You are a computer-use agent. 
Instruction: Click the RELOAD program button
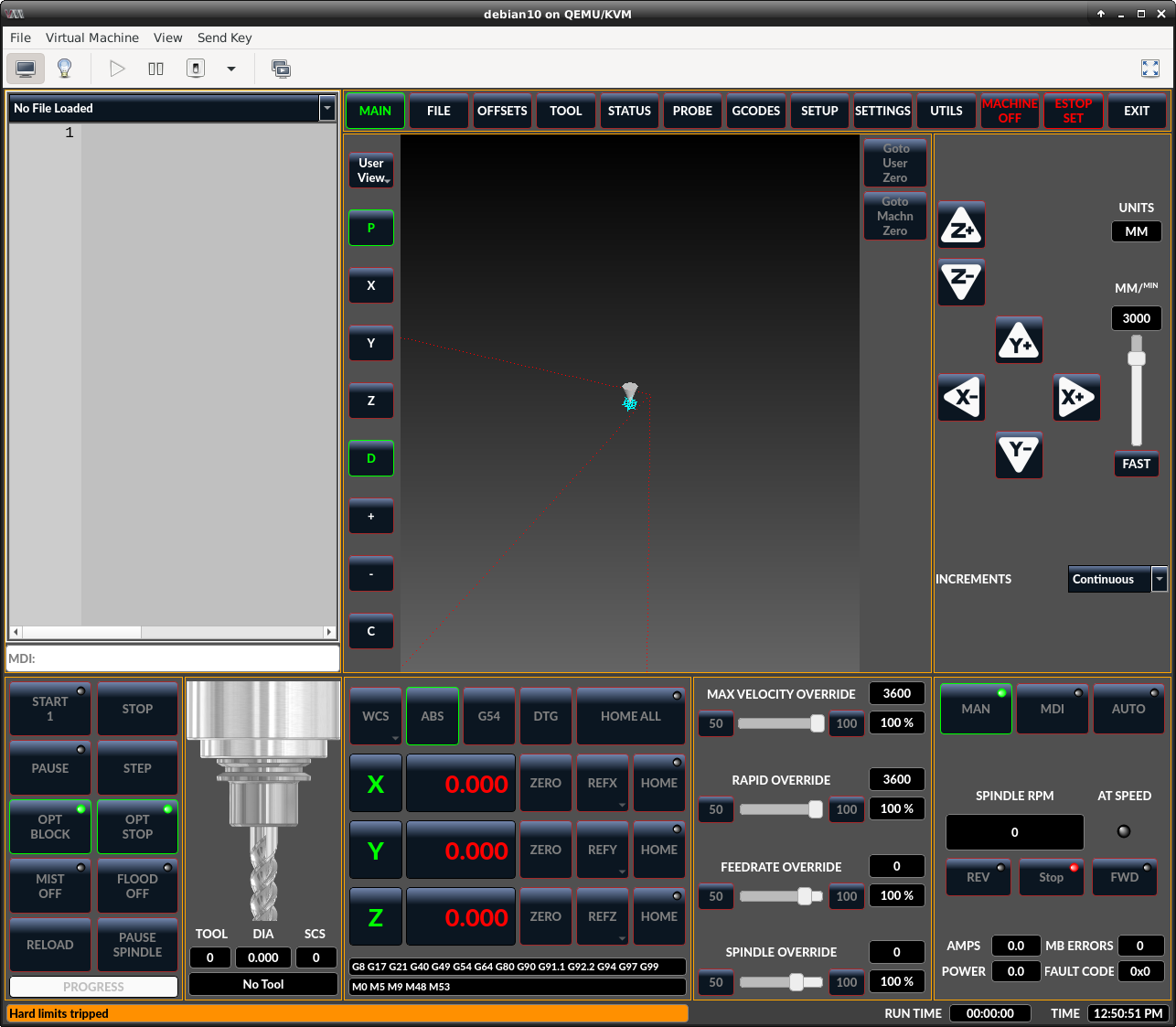tap(50, 945)
